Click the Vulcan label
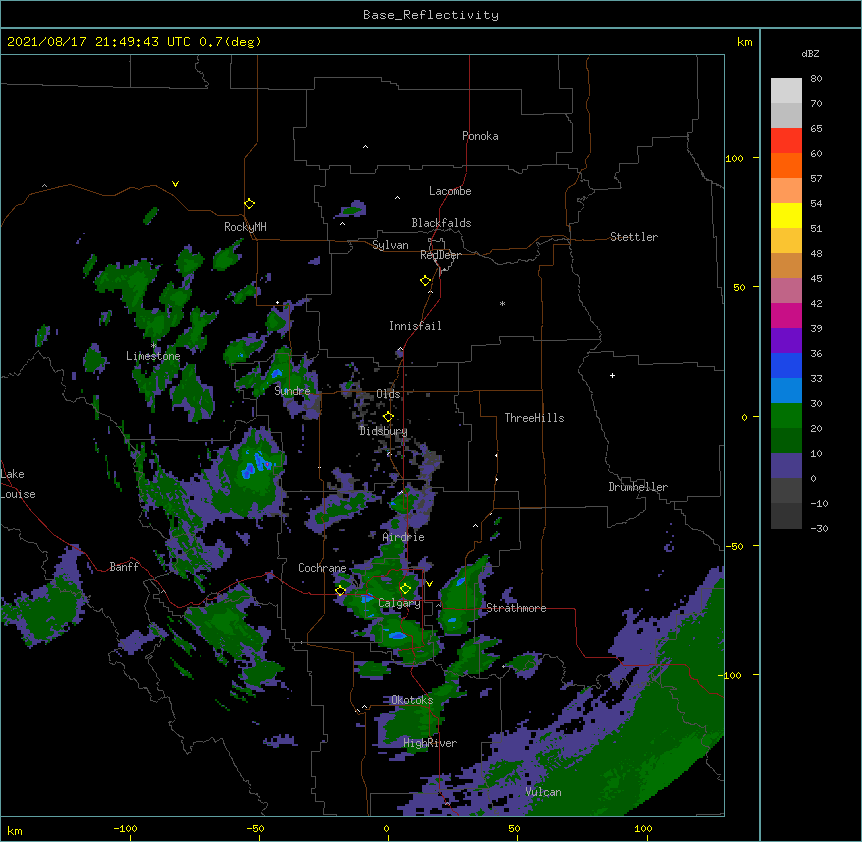 click(543, 792)
